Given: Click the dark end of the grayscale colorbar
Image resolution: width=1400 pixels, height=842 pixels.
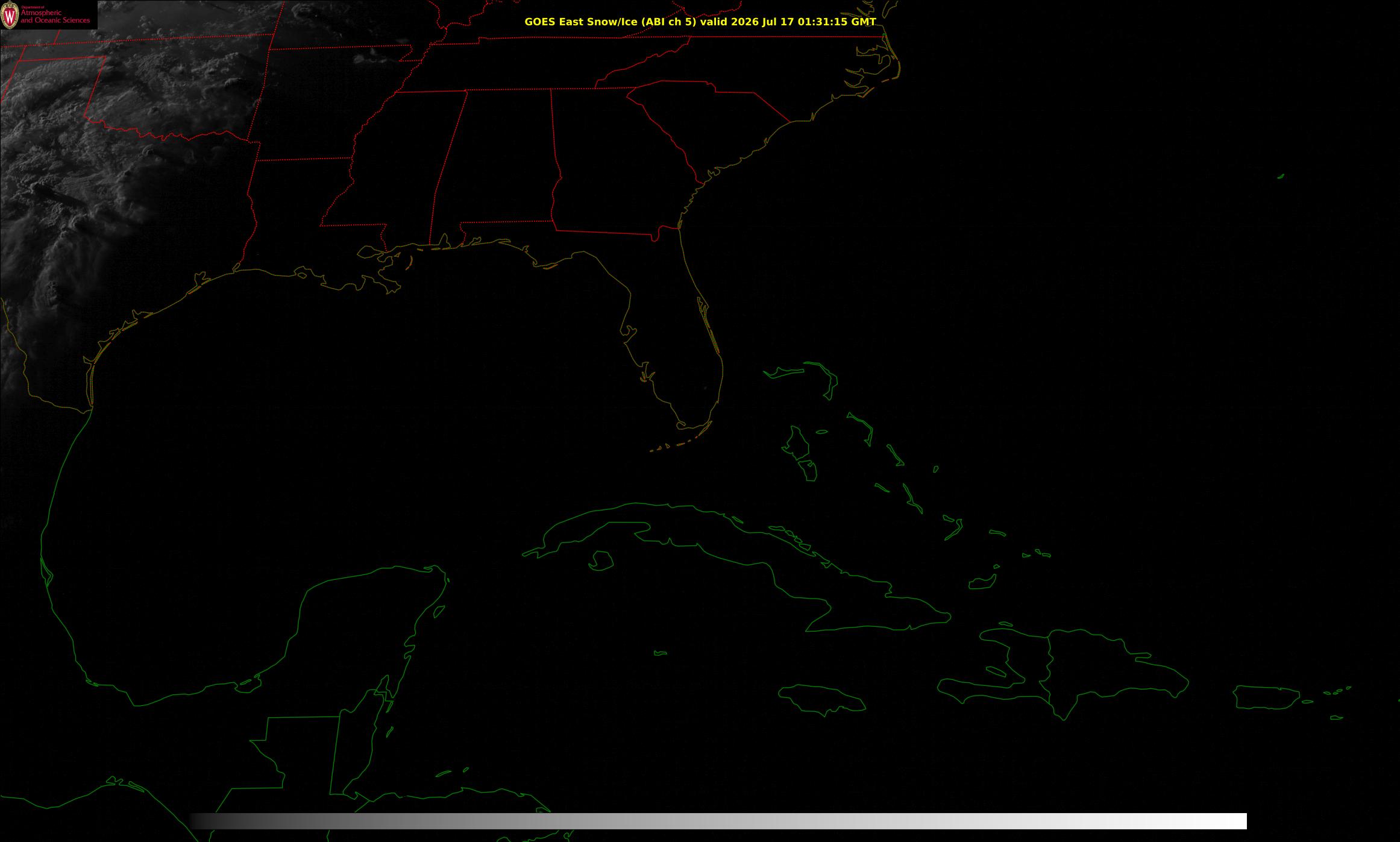Looking at the screenshot, I should pyautogui.click(x=199, y=821).
